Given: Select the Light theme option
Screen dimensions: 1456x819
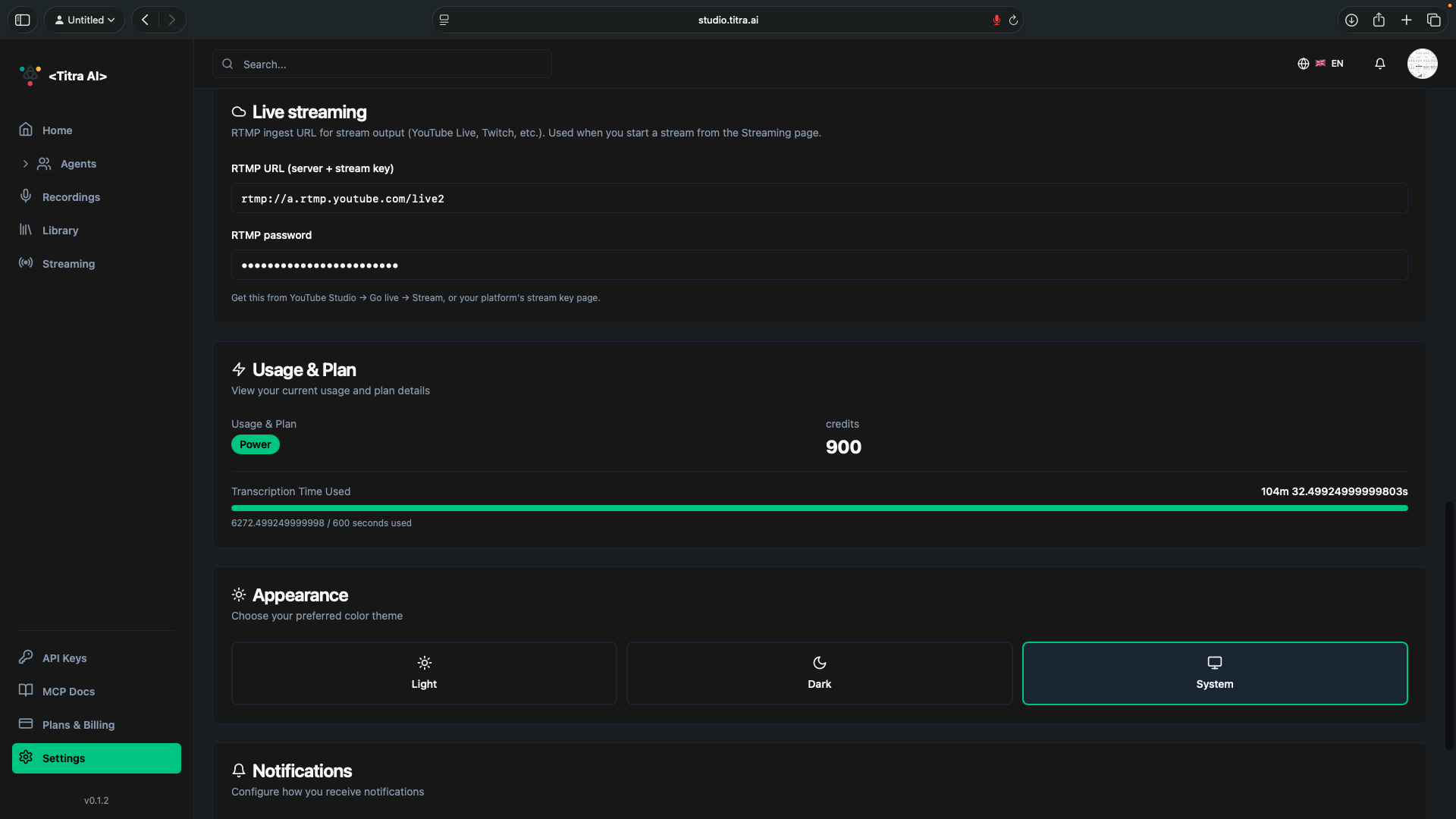Looking at the screenshot, I should click(424, 673).
